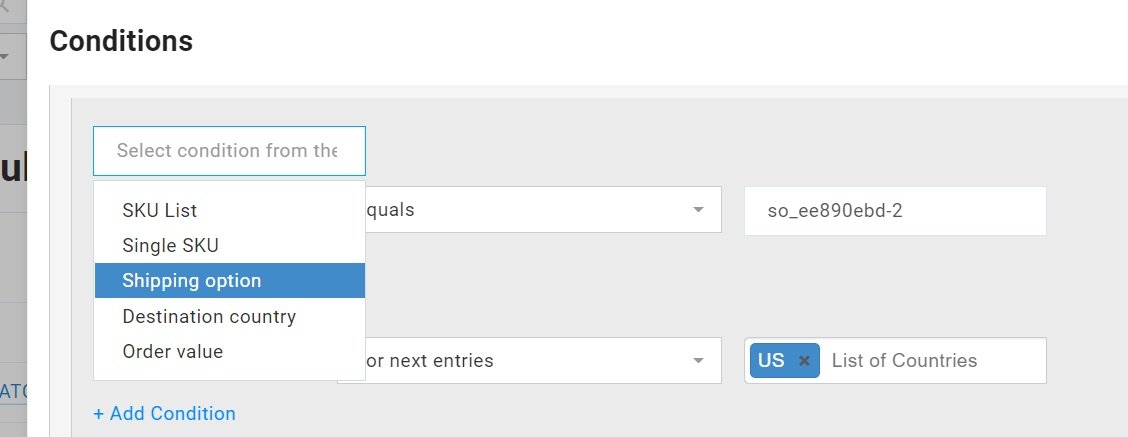The height and width of the screenshot is (437, 1128).
Task: Click the small dropdown arrow behind the dialog
Action: coord(4,54)
